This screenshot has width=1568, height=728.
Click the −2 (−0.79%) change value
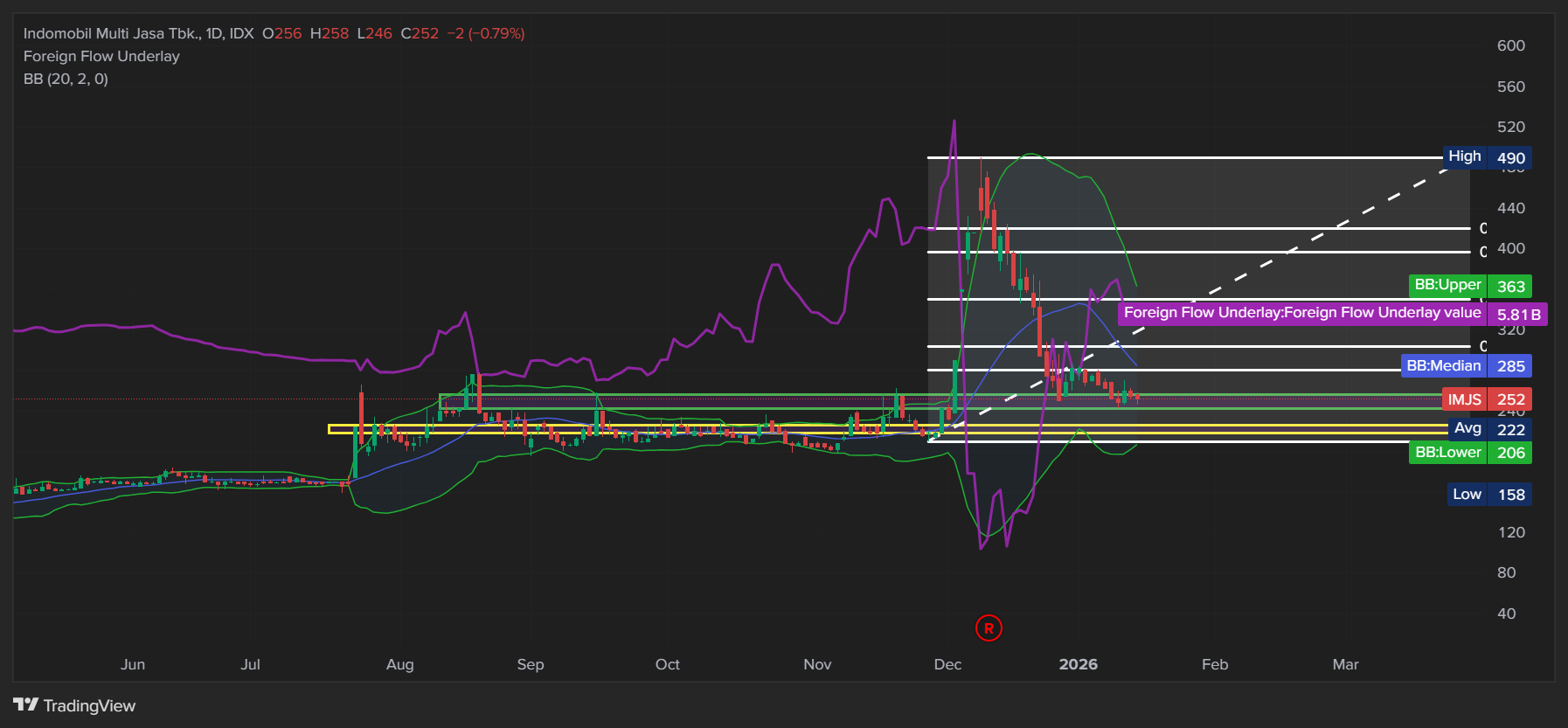486,33
